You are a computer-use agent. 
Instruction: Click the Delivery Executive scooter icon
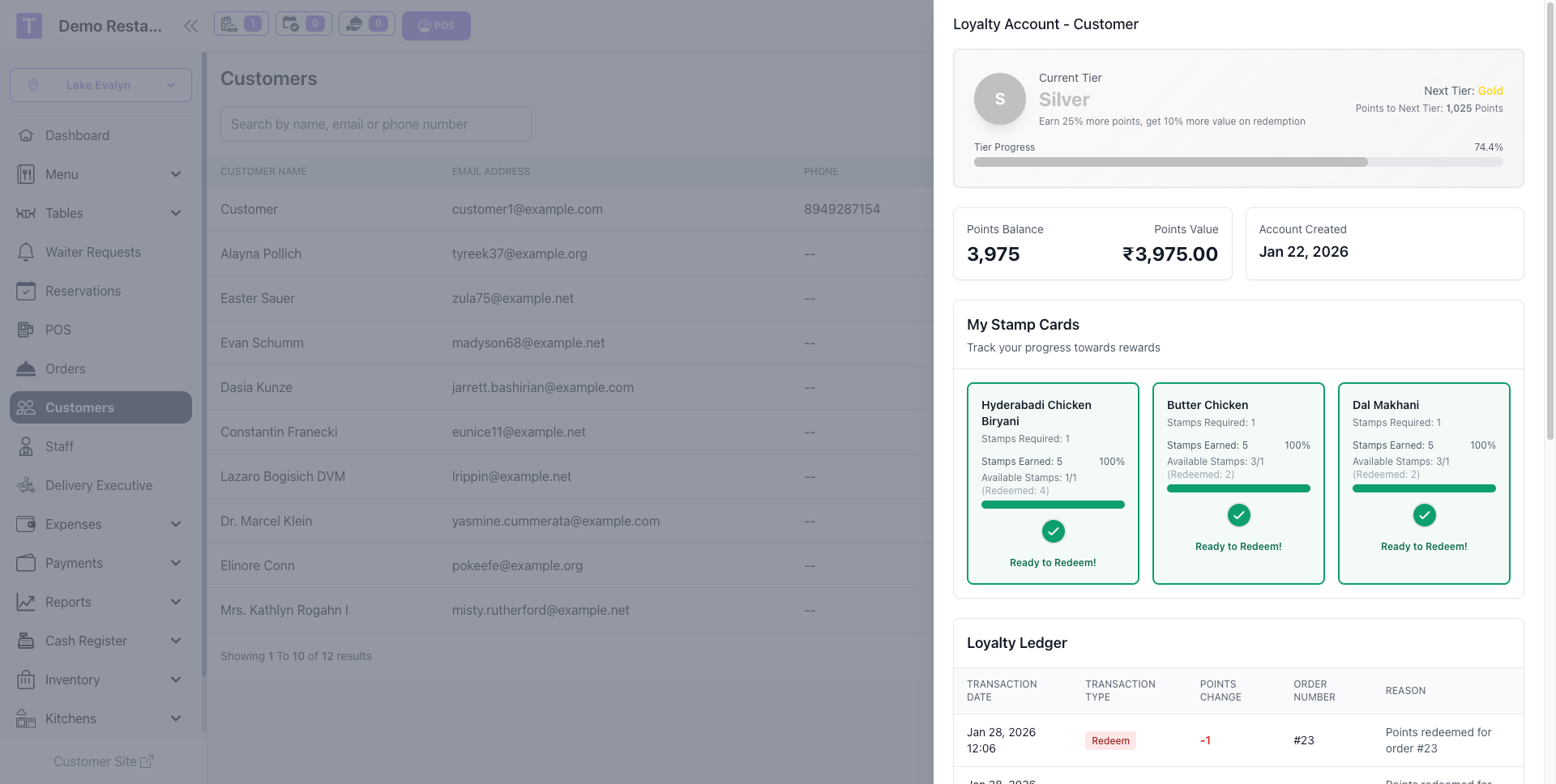click(x=26, y=485)
